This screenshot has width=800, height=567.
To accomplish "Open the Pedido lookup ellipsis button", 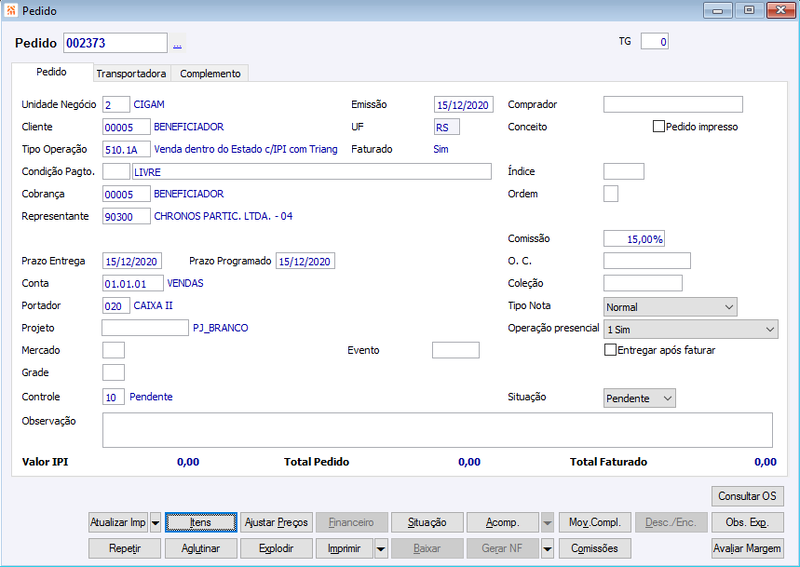I will (177, 43).
